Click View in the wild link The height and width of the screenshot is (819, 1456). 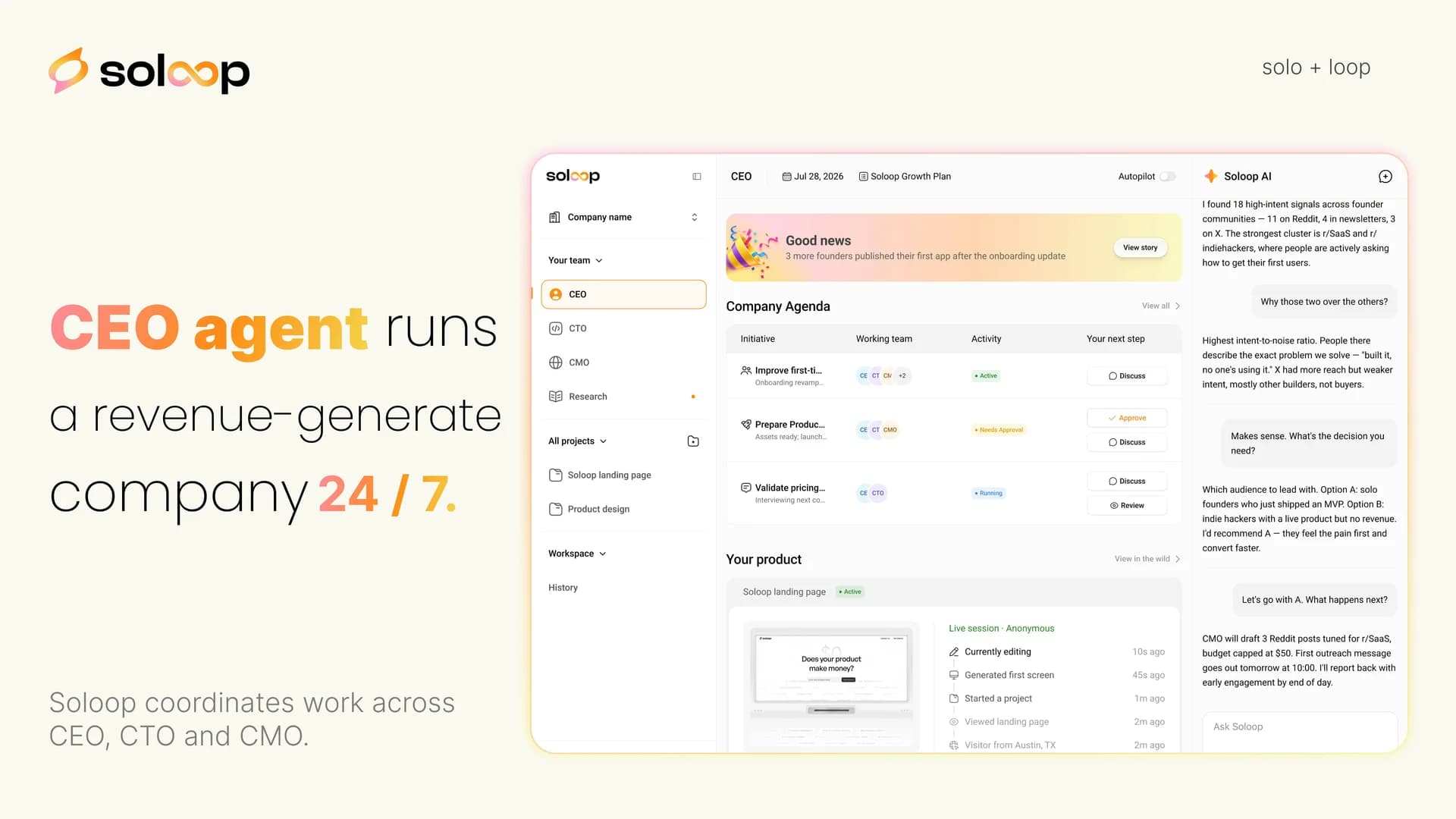click(1147, 560)
